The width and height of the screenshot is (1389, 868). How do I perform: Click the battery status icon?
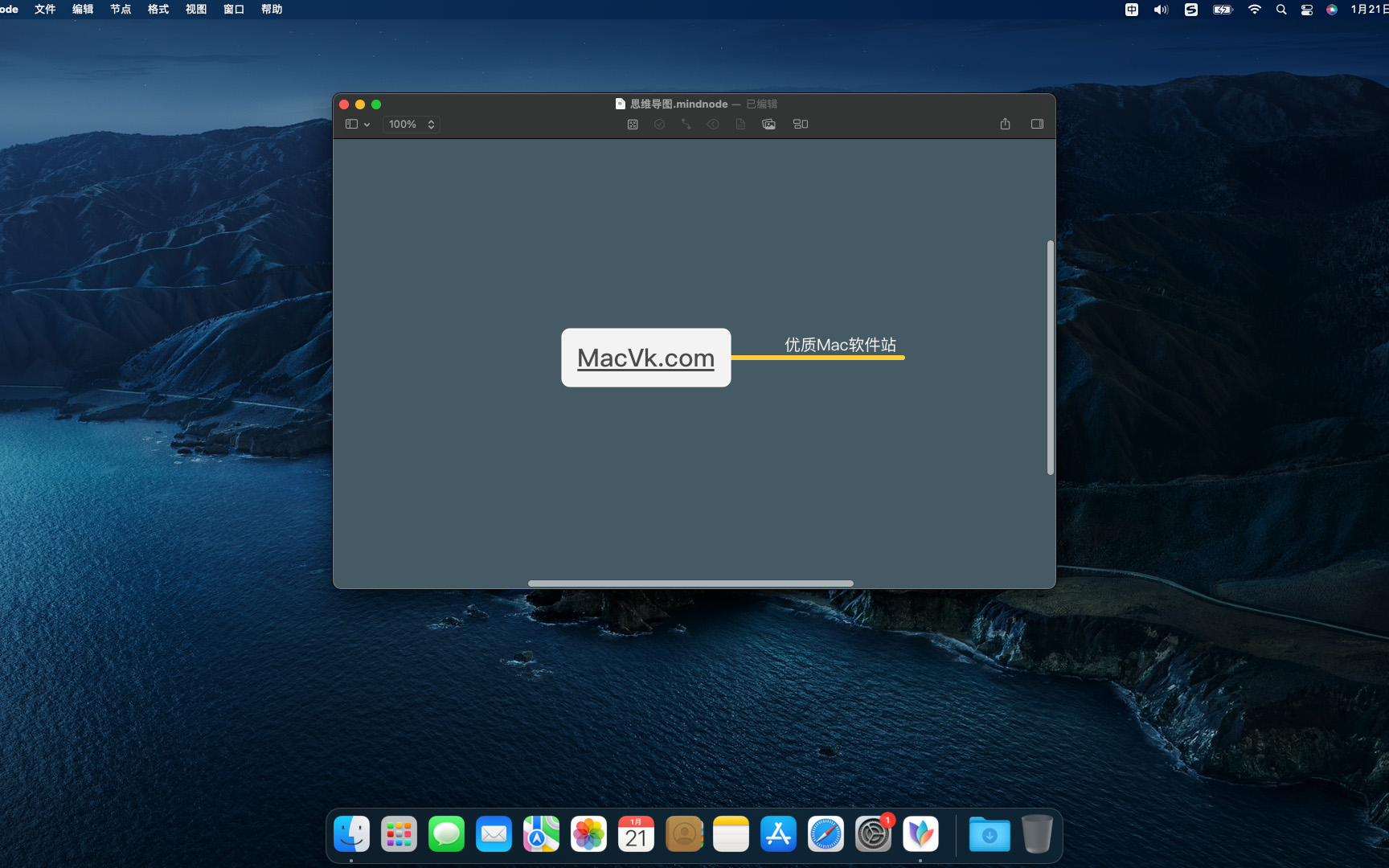(x=1223, y=10)
